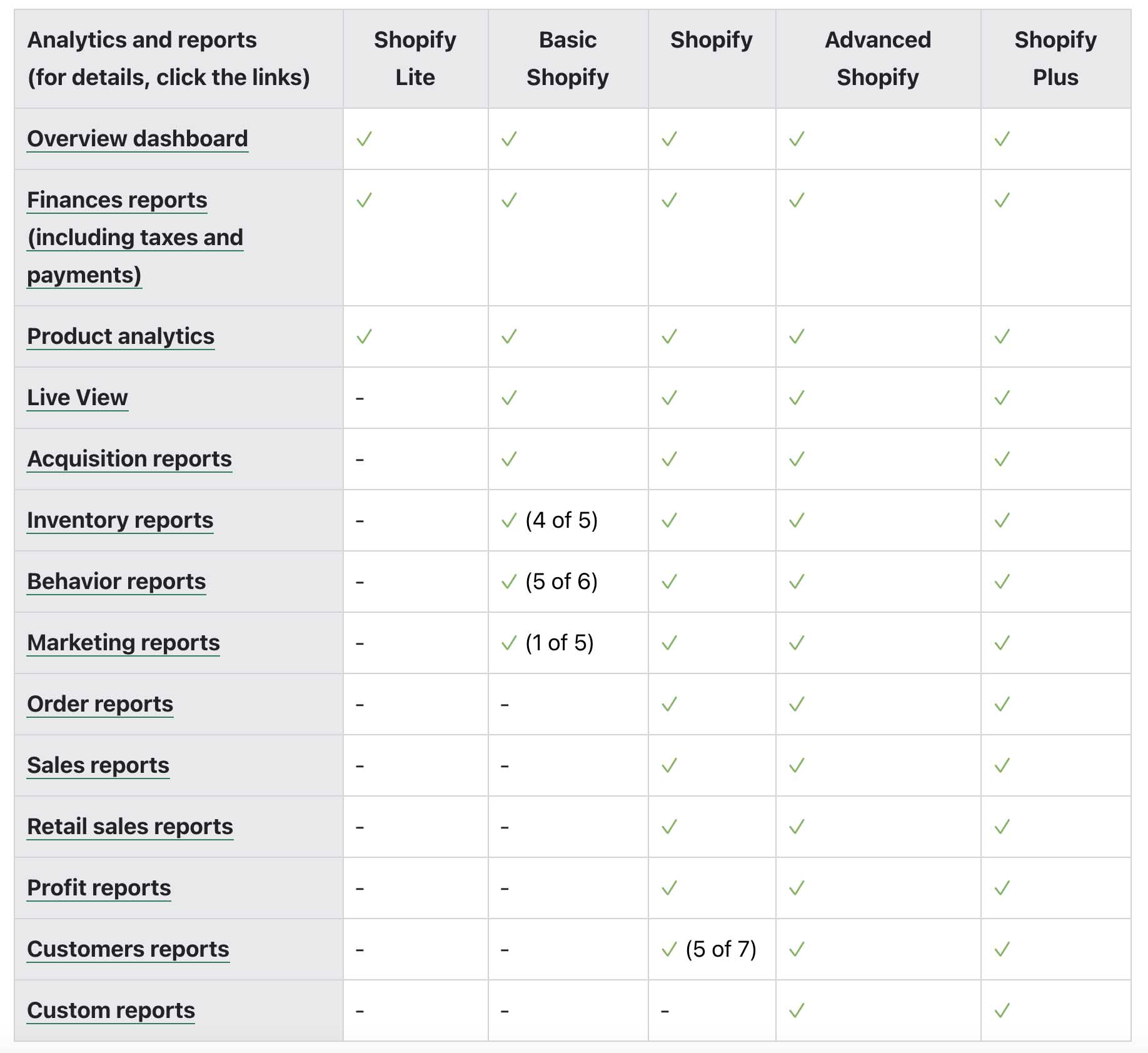Open the Overview dashboard link

tap(137, 139)
